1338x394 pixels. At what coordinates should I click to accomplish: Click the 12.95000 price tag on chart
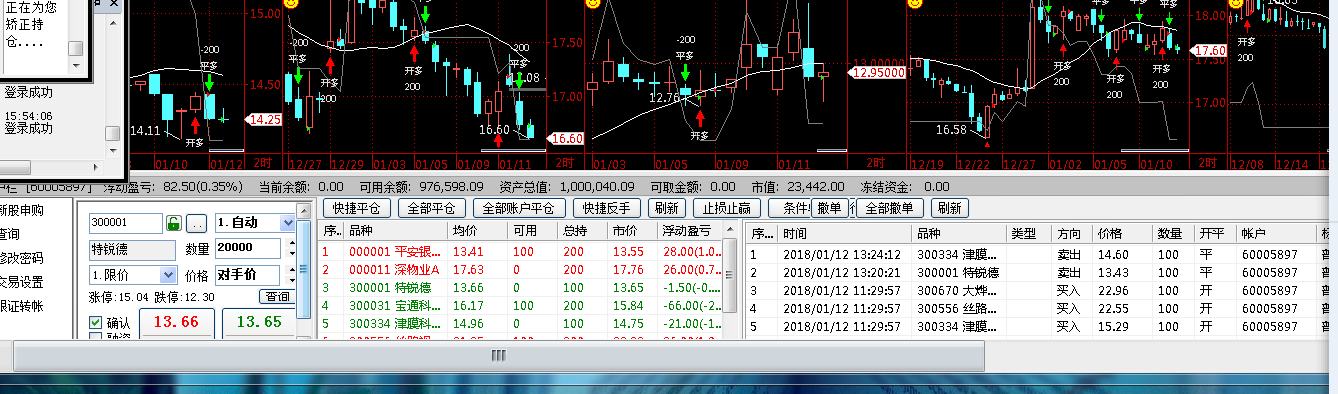coord(877,72)
